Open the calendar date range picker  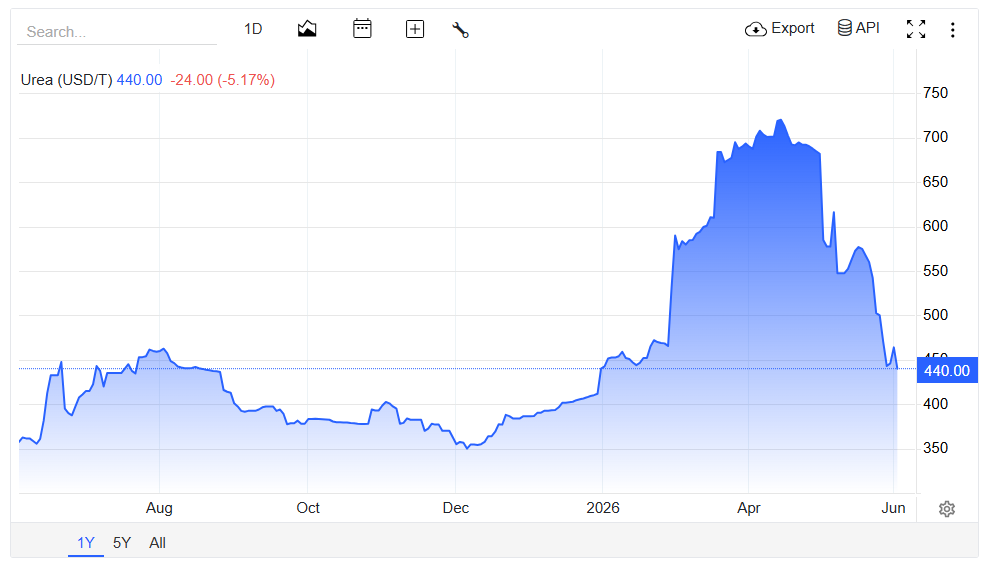point(362,29)
